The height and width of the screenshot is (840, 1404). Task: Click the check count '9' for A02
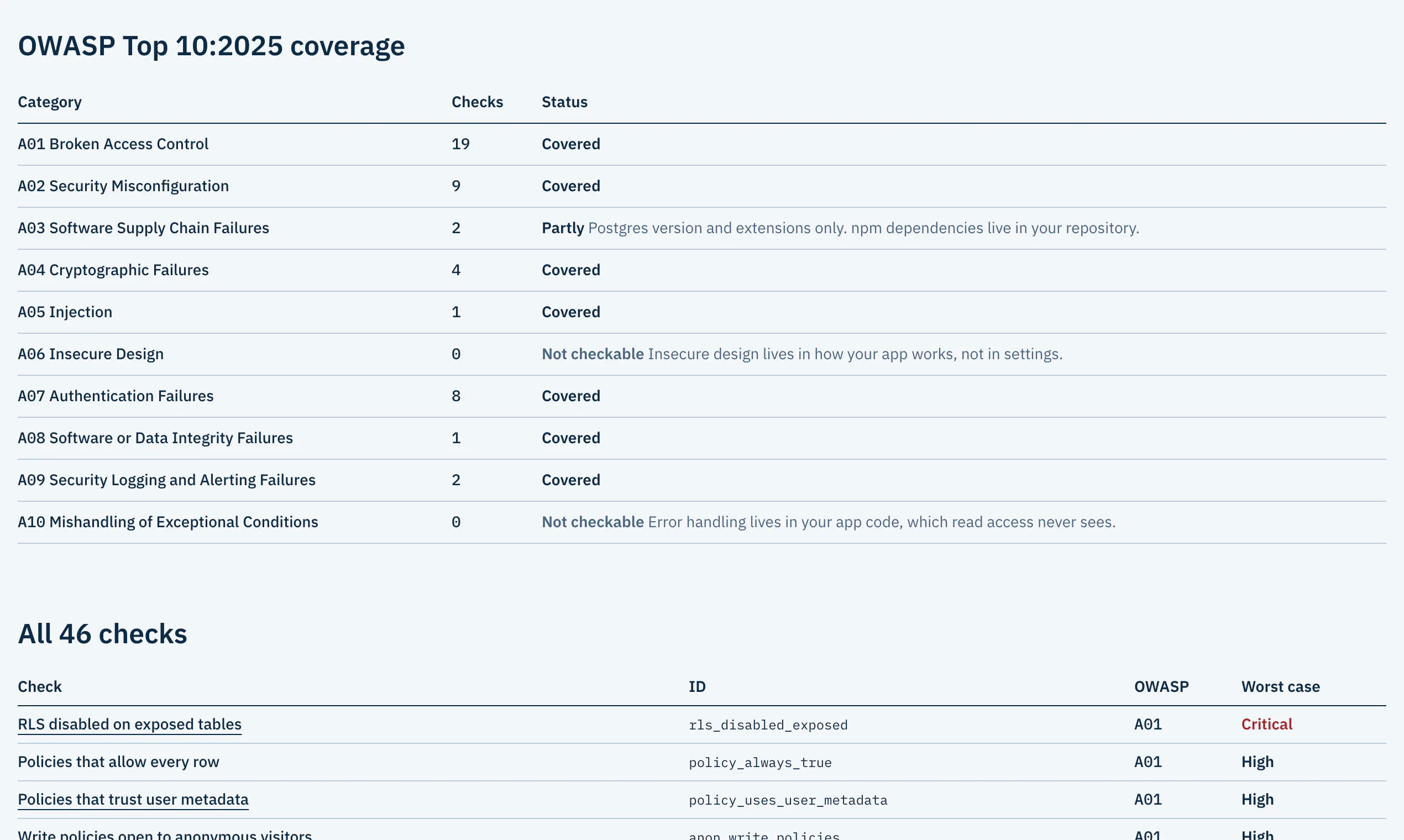[x=455, y=186]
